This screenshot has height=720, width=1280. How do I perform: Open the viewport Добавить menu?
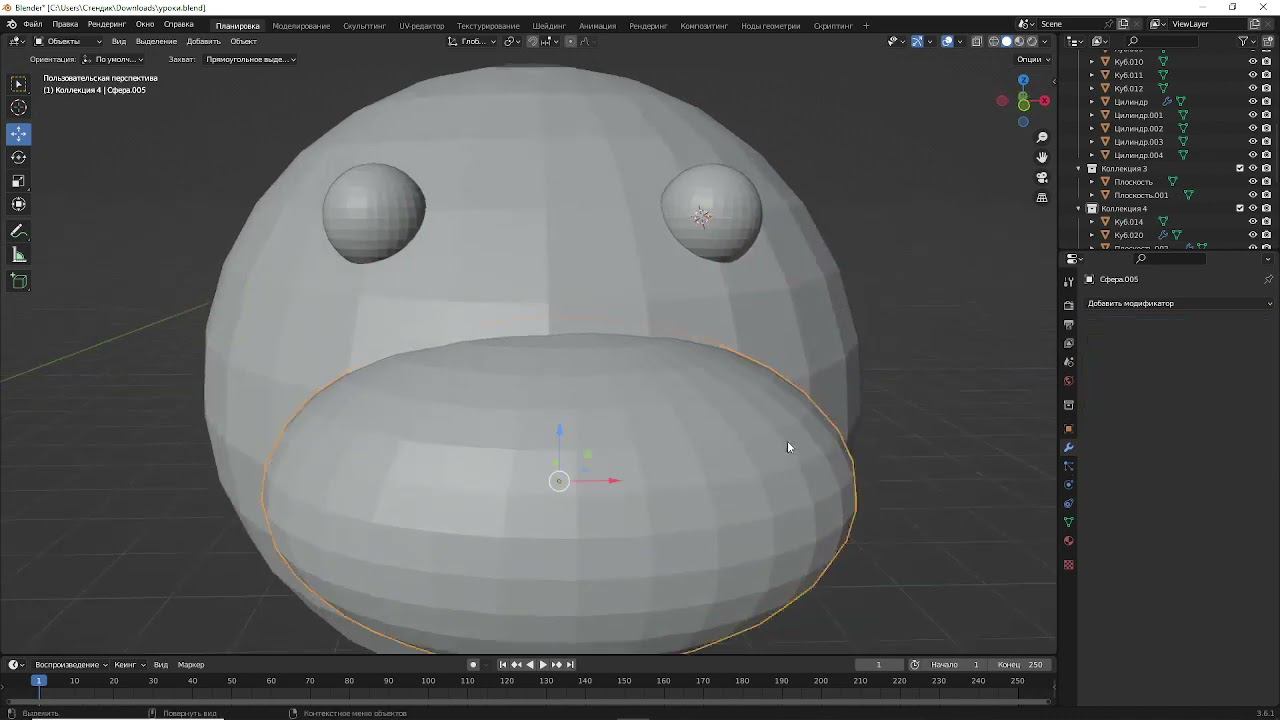[x=204, y=41]
